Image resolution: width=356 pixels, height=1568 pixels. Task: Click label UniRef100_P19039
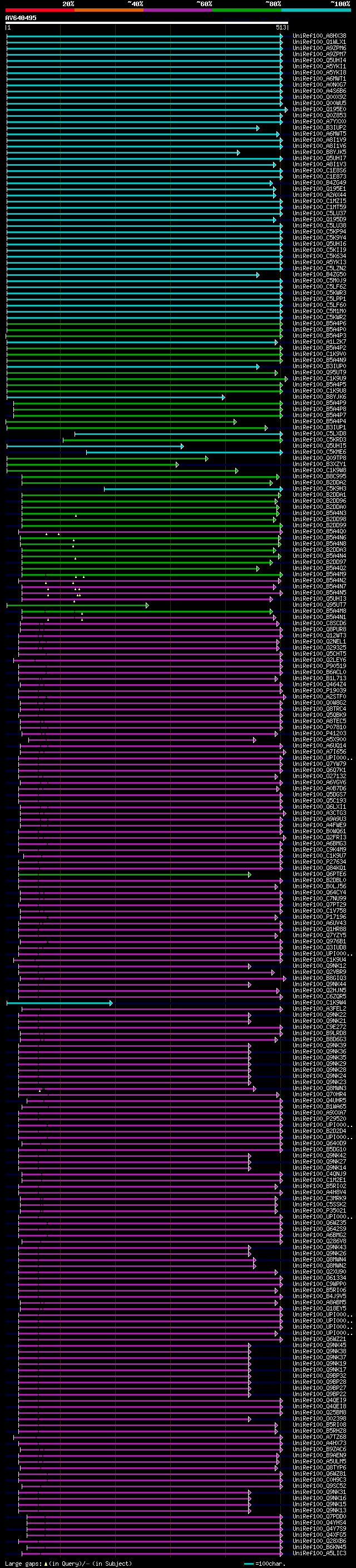coord(319,690)
